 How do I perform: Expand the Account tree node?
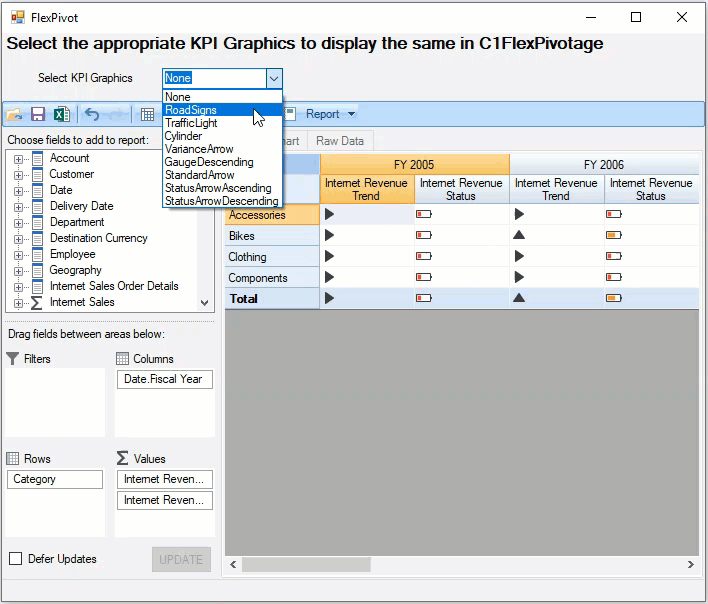18,158
